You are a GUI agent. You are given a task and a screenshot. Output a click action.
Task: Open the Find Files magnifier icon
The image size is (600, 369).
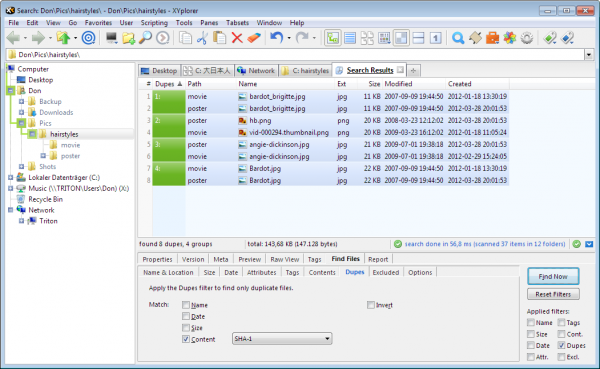tap(145, 38)
